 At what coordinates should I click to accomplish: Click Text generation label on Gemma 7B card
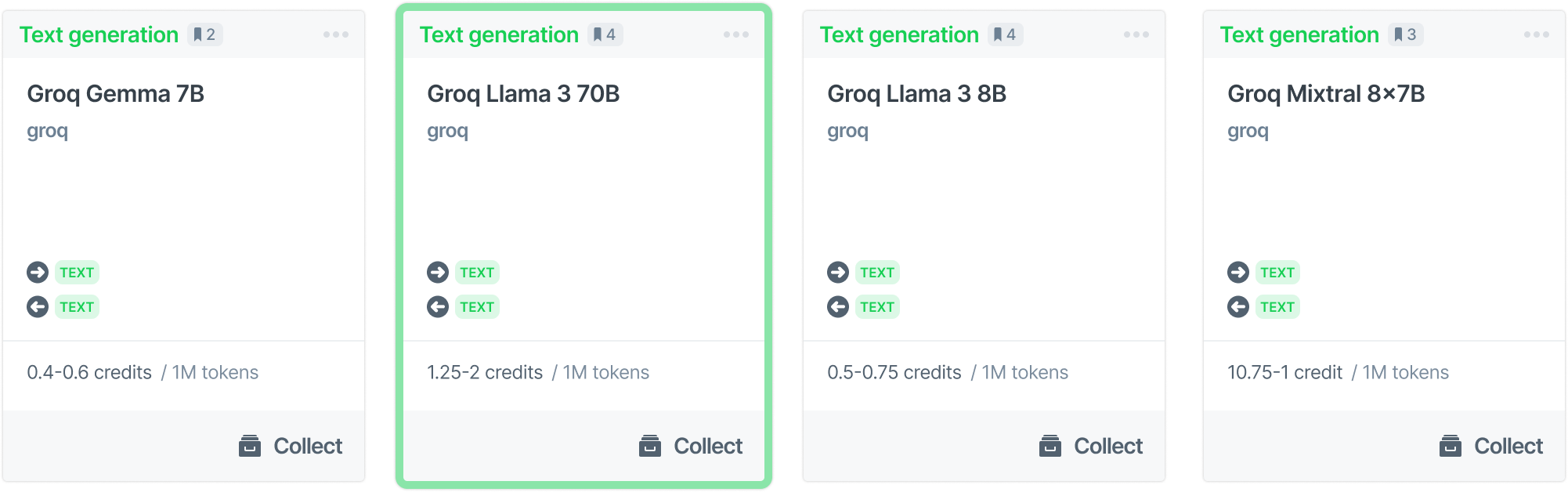(x=99, y=34)
